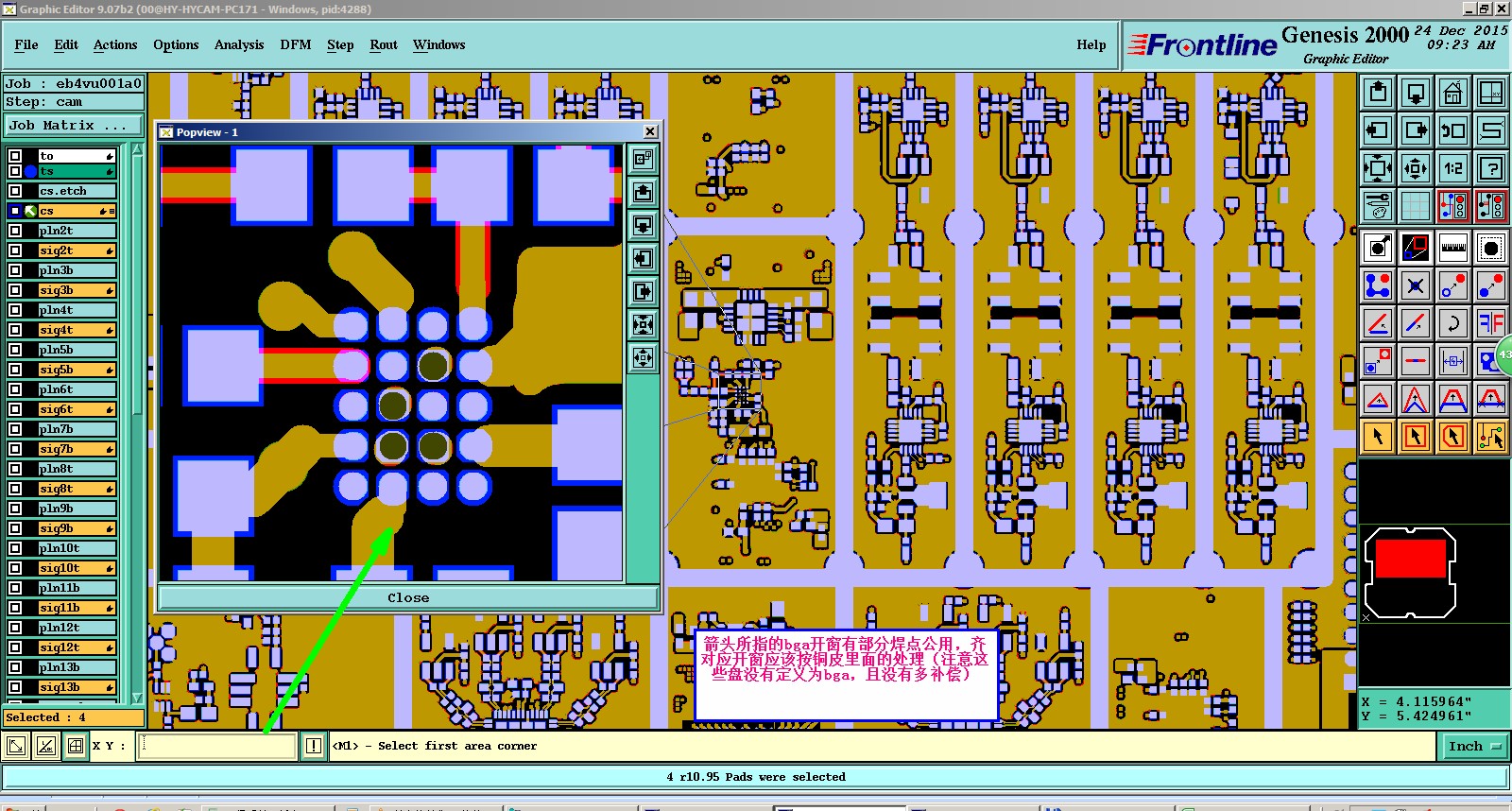1512x811 pixels.
Task: Open the Job Matrix selector
Action: (74, 125)
